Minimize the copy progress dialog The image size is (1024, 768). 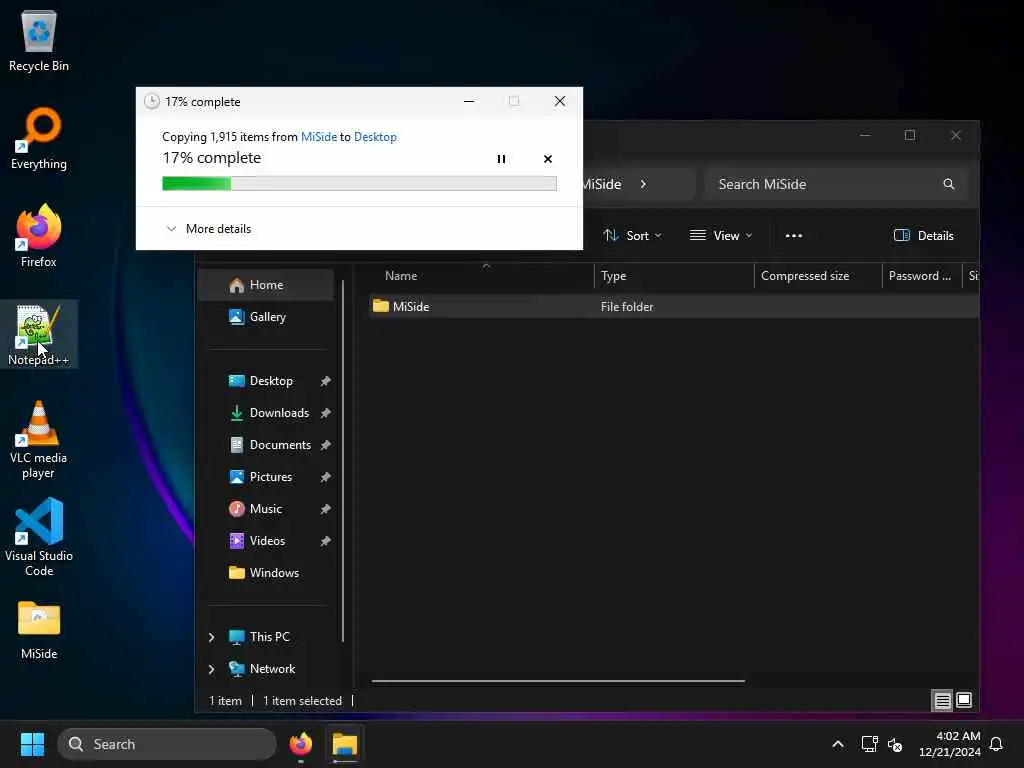(469, 101)
